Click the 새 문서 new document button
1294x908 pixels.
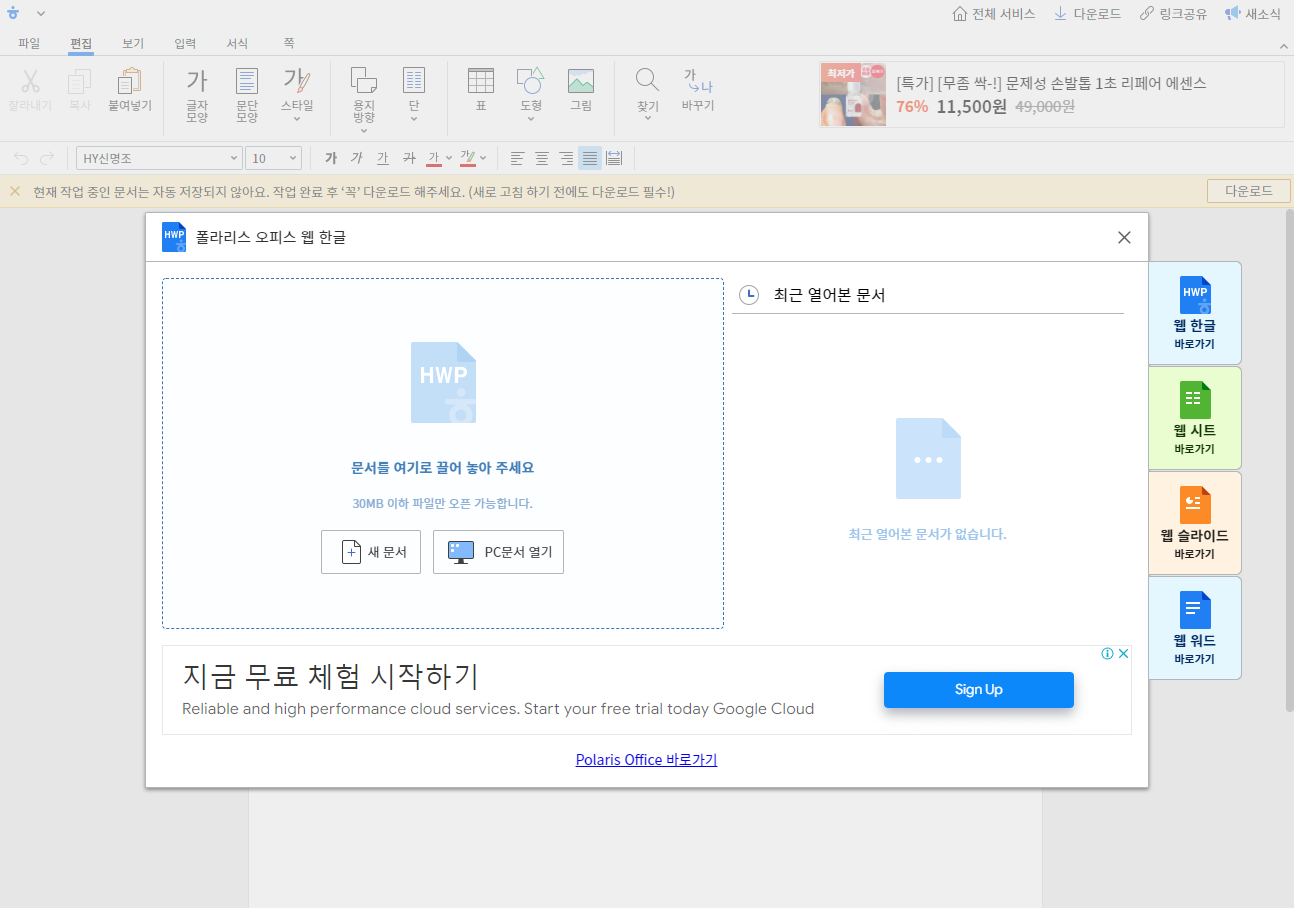[x=371, y=552]
